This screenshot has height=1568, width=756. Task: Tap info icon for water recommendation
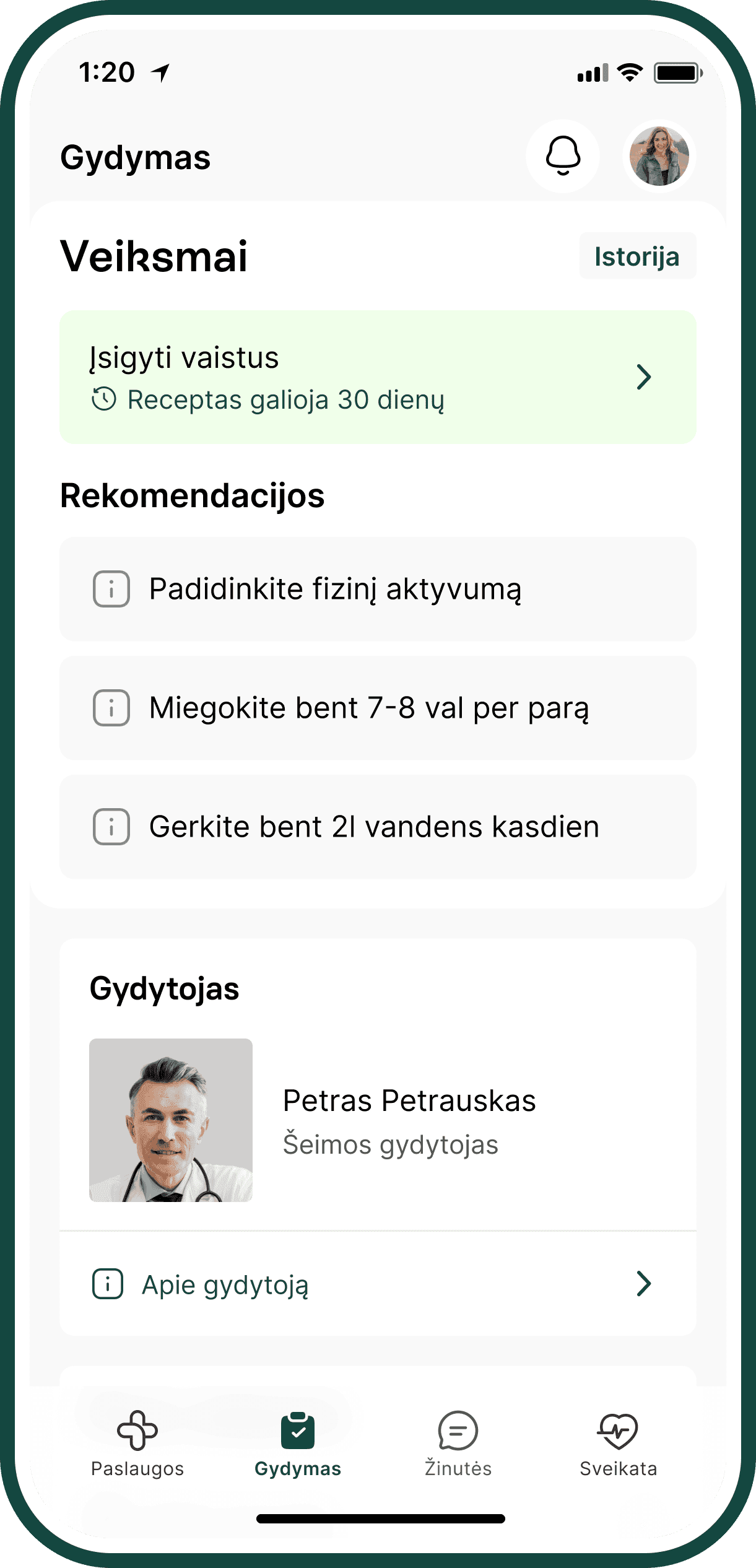pos(111,827)
